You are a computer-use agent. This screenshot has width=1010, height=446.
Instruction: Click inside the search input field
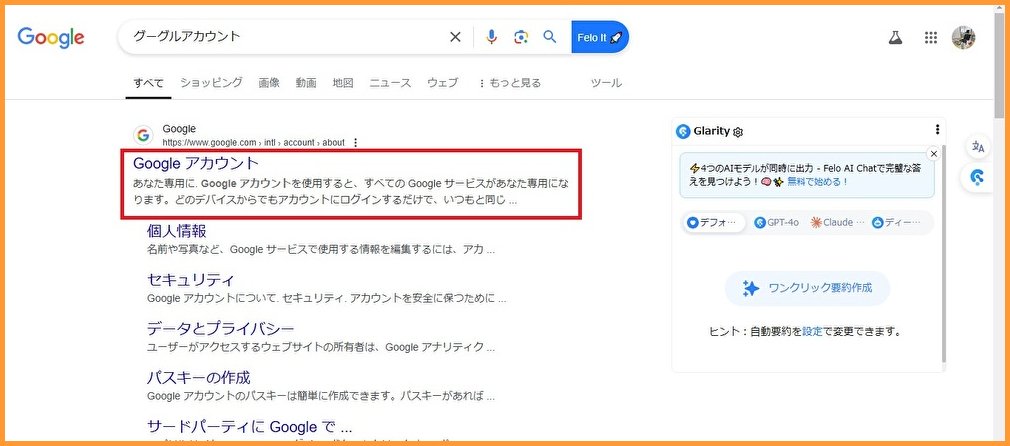283,37
